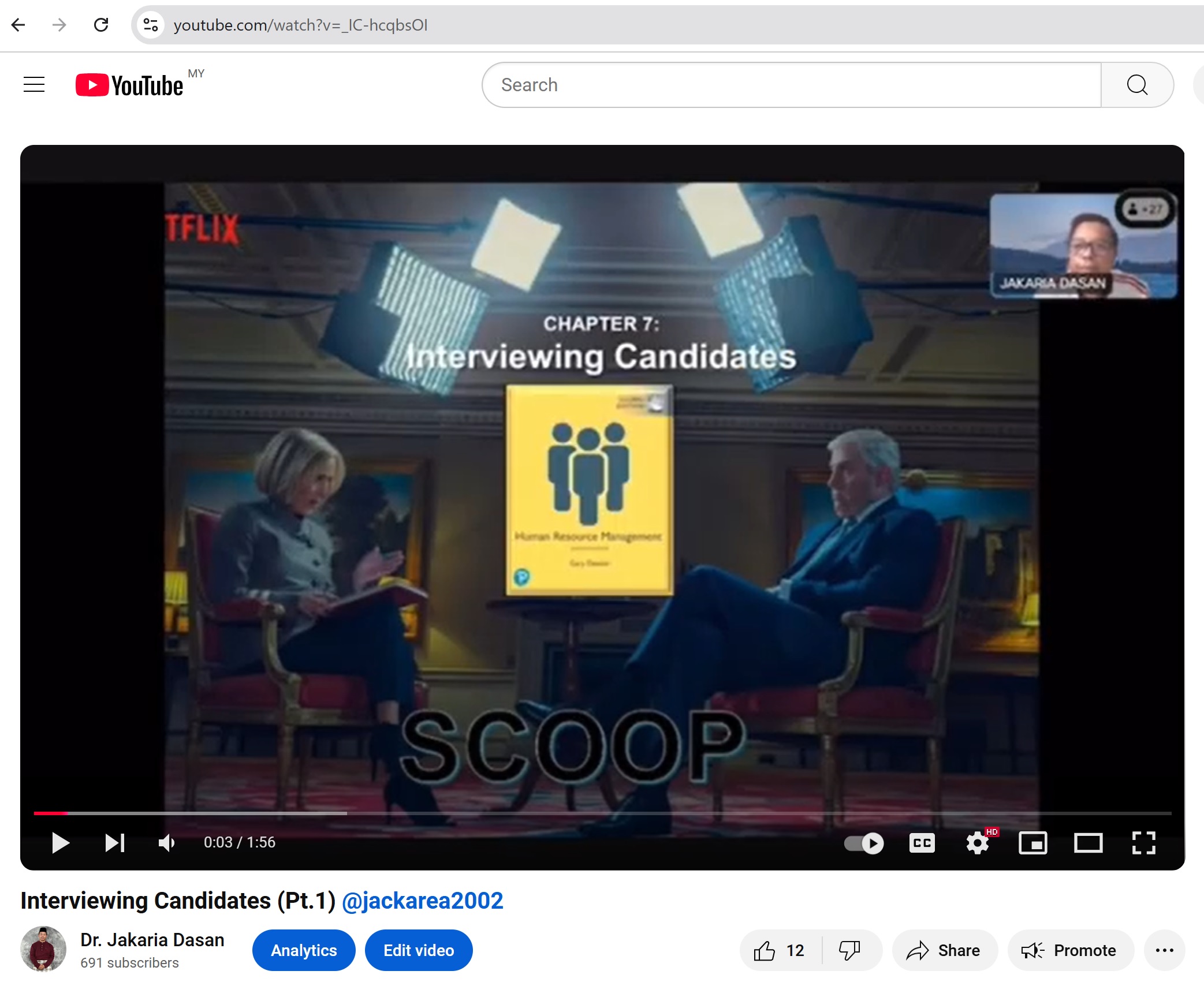Image resolution: width=1204 pixels, height=982 pixels.
Task: Mute the video volume
Action: tap(166, 843)
